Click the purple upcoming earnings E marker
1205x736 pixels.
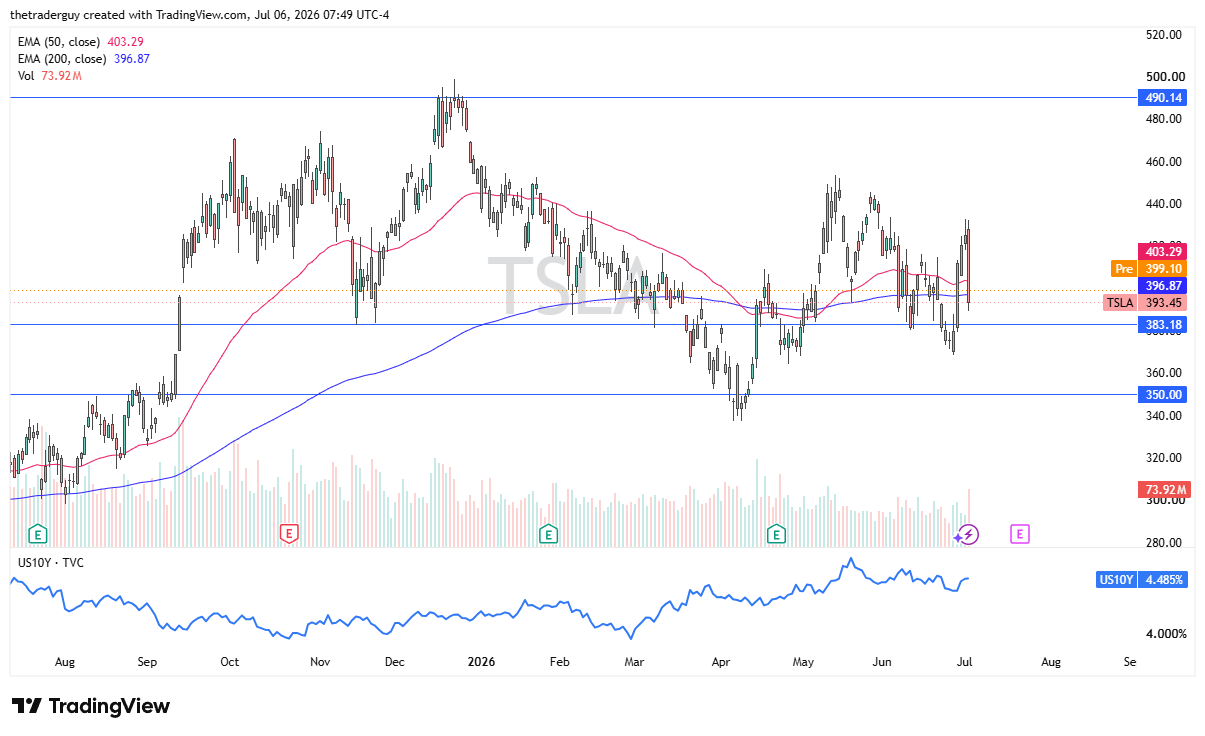1019,534
